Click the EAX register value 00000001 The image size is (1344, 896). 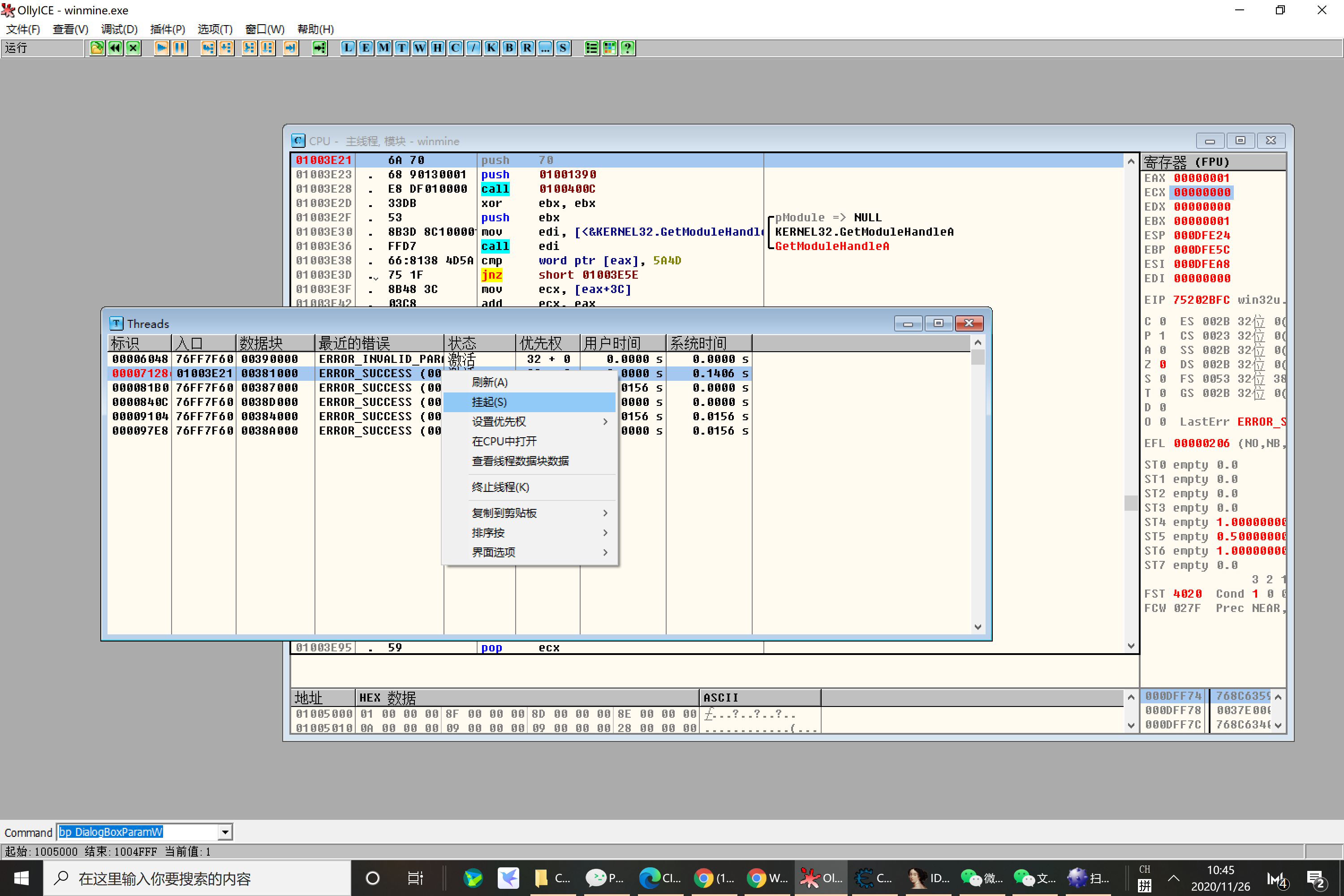tap(1202, 178)
